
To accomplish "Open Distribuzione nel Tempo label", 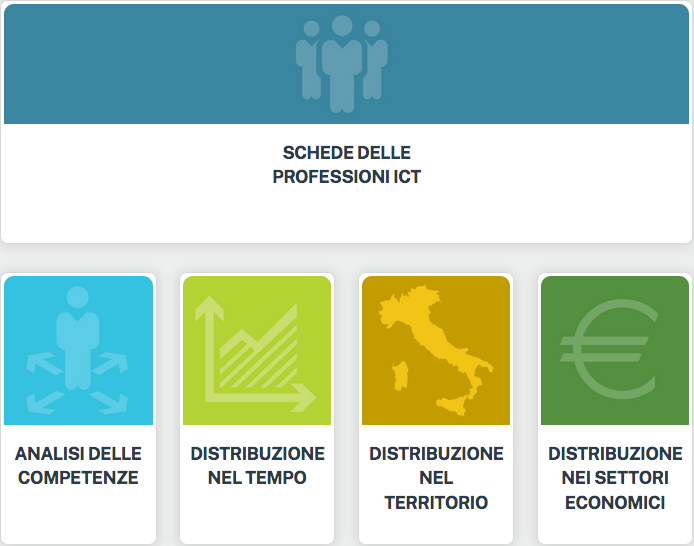I will [257, 465].
